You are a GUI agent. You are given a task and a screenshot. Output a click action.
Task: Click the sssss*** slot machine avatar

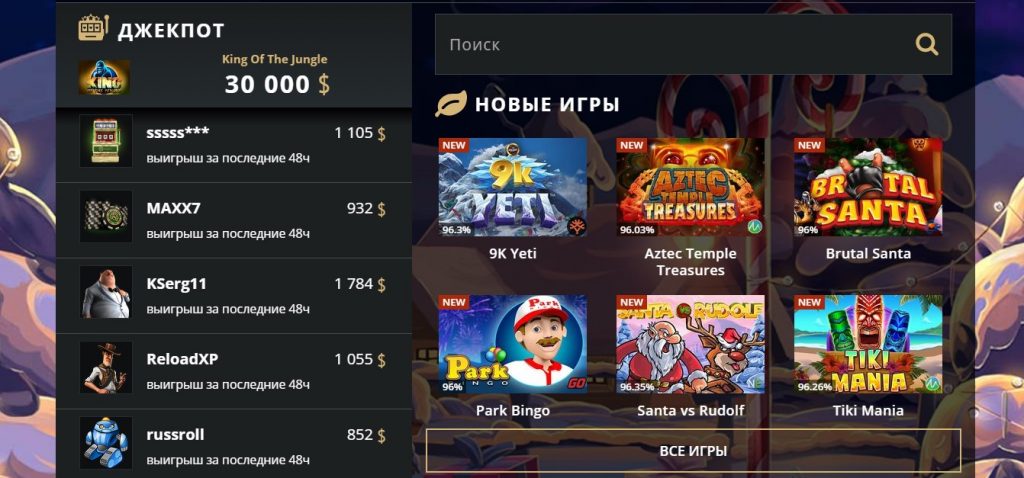point(106,140)
